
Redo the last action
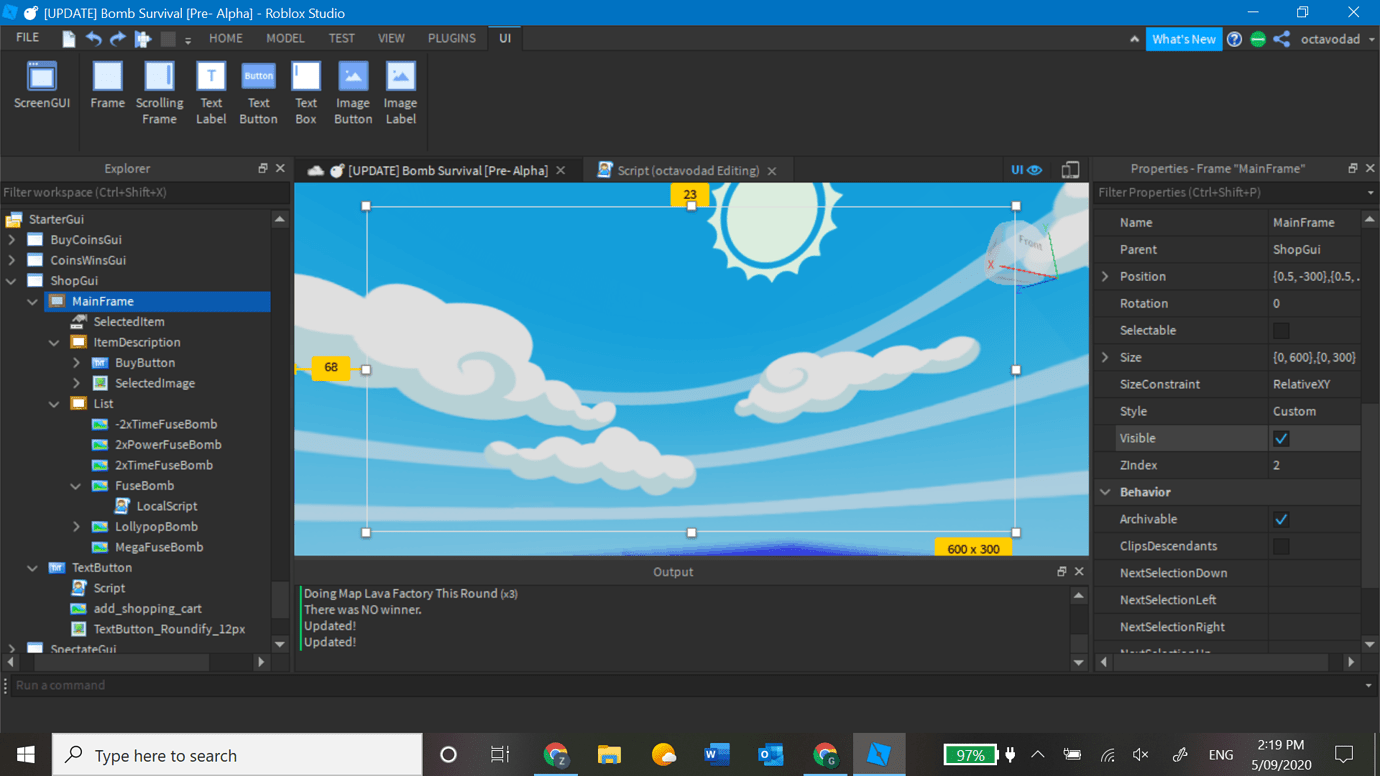[118, 39]
